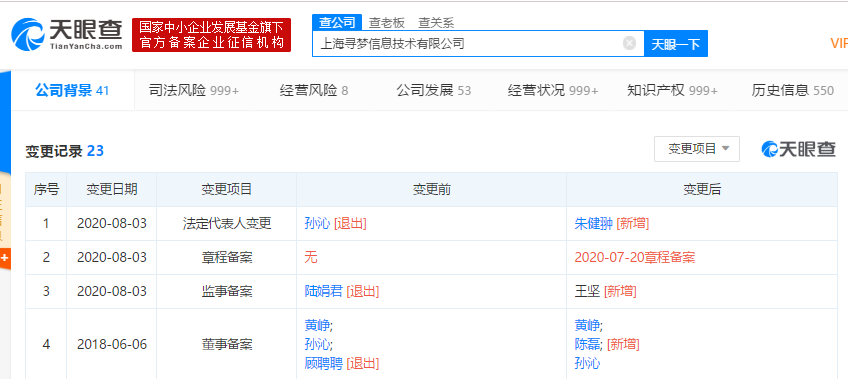Open 陈磊 profile link
The height and width of the screenshot is (379, 848).
point(587,344)
